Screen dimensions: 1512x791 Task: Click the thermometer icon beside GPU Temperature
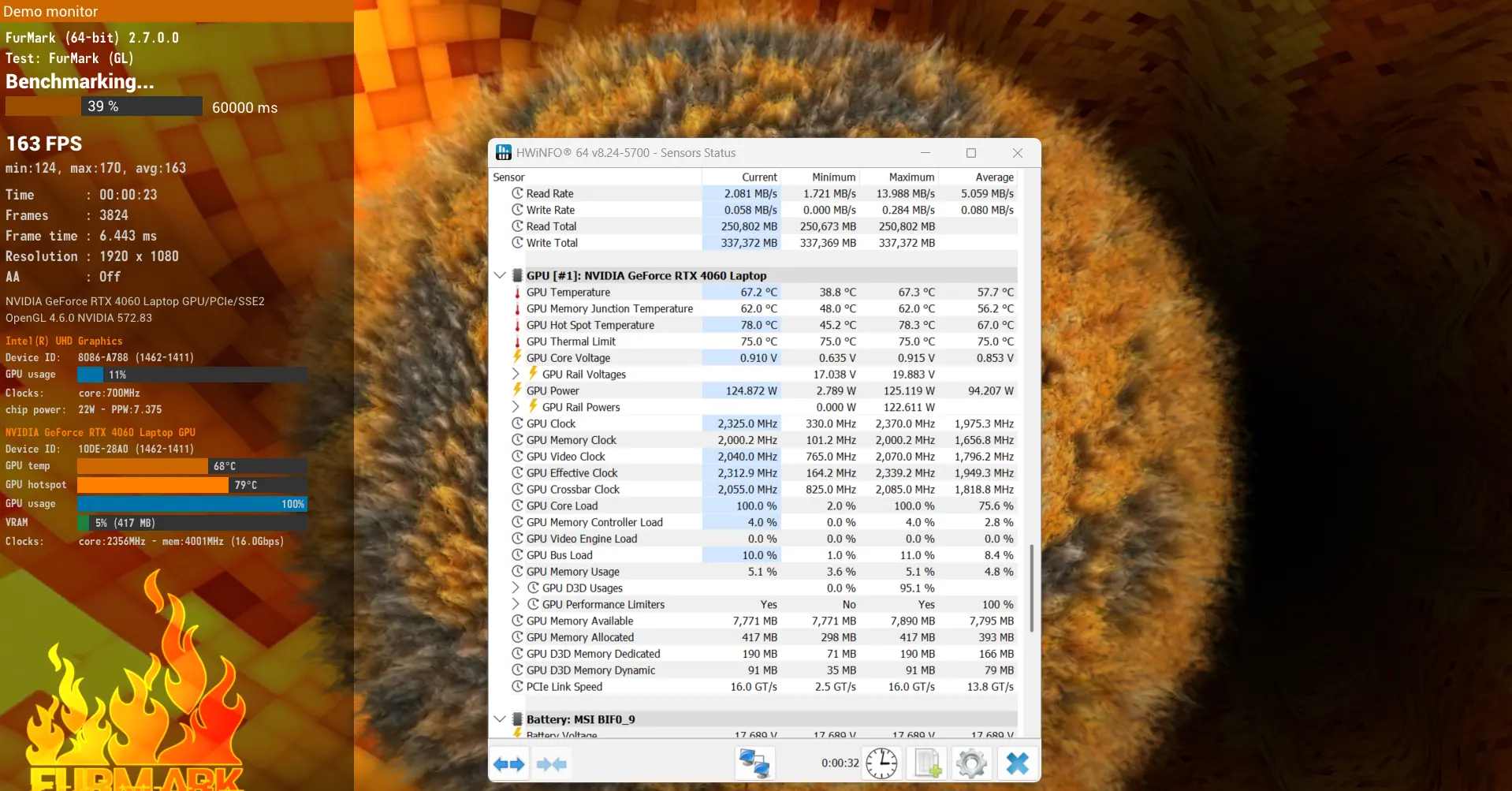pos(517,293)
